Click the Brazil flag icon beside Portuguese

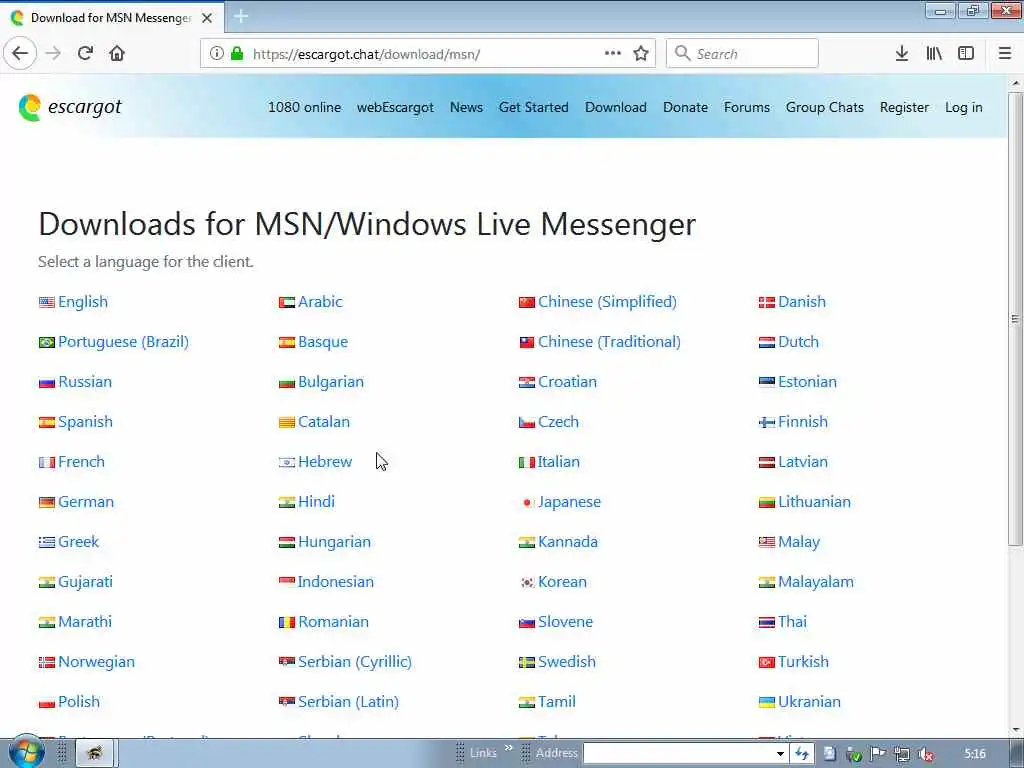coord(46,342)
